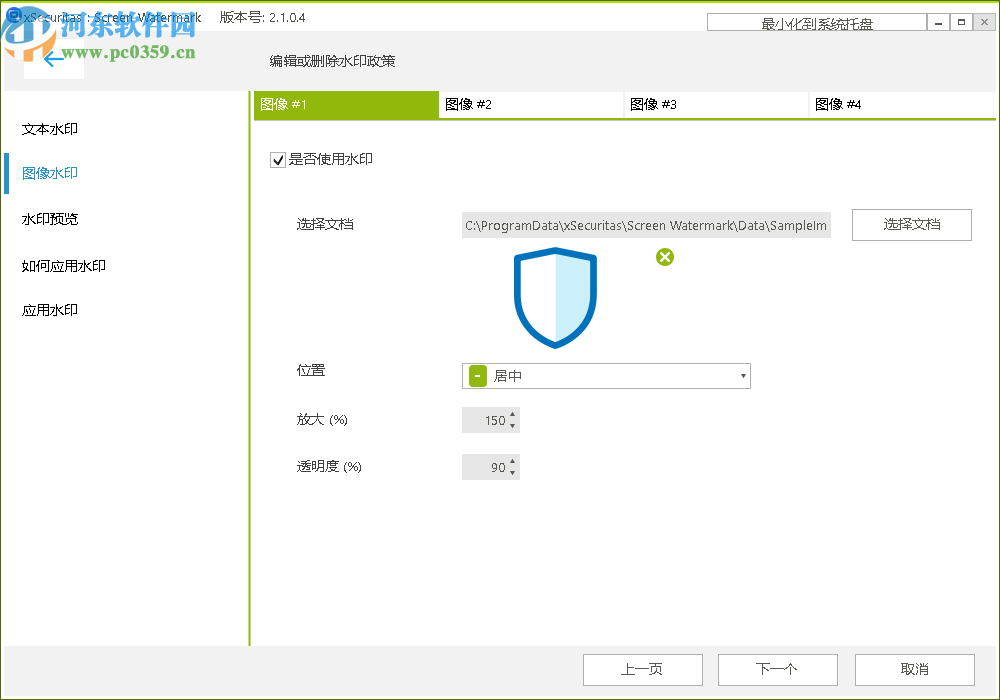Increase the 放大 percentage value
1000x700 pixels.
click(513, 415)
